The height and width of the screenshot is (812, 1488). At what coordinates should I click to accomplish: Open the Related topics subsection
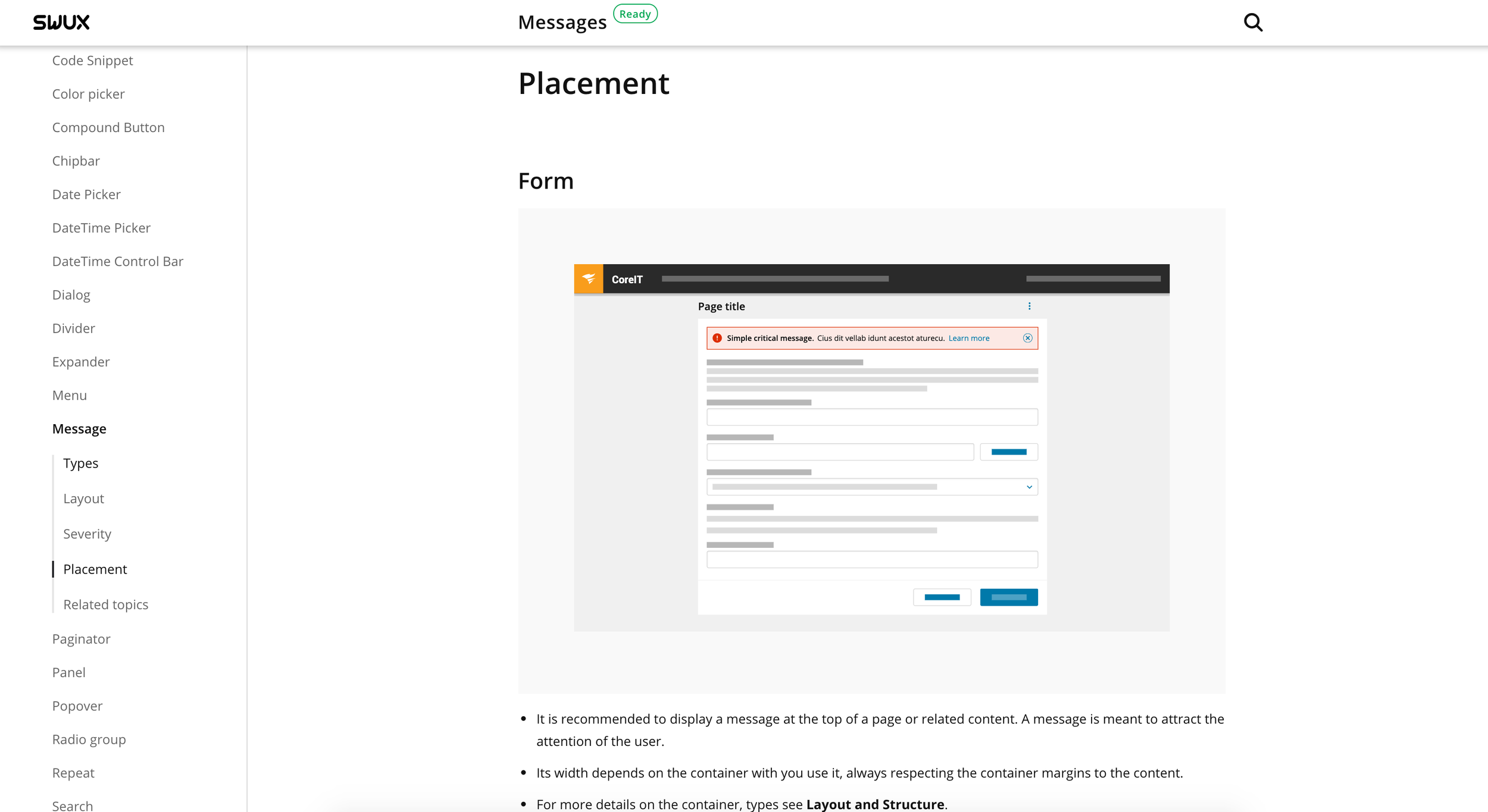[x=105, y=604]
